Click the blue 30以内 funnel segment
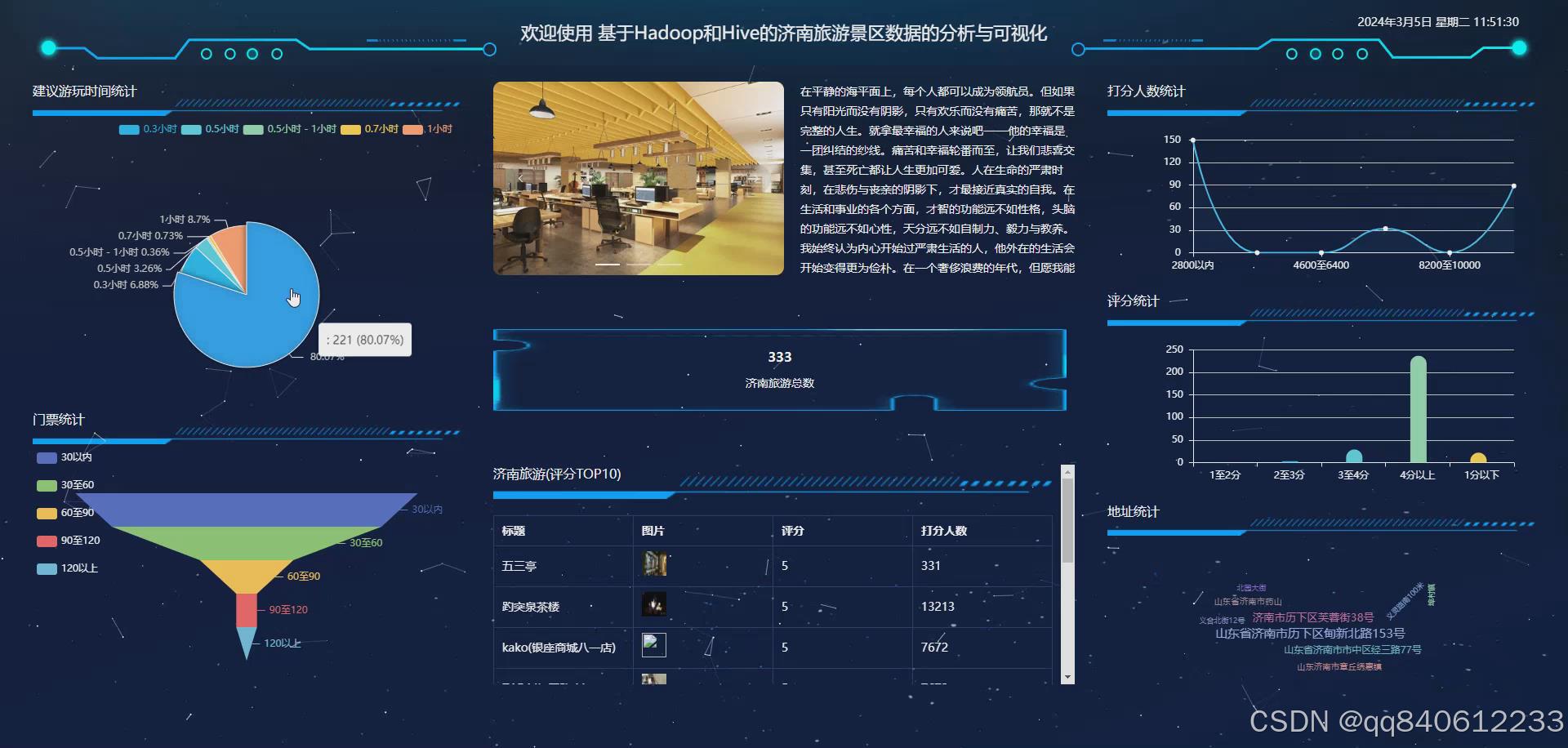Screen dimensions: 1568x748 click(x=247, y=510)
